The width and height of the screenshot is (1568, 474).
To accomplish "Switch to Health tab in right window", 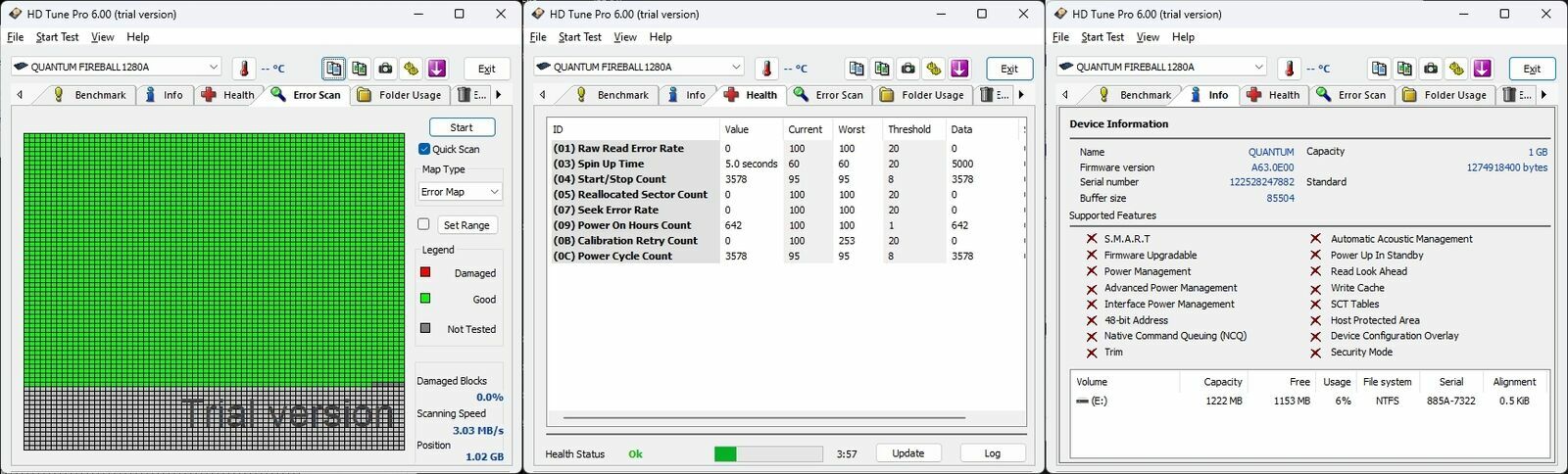I will click(x=1273, y=95).
